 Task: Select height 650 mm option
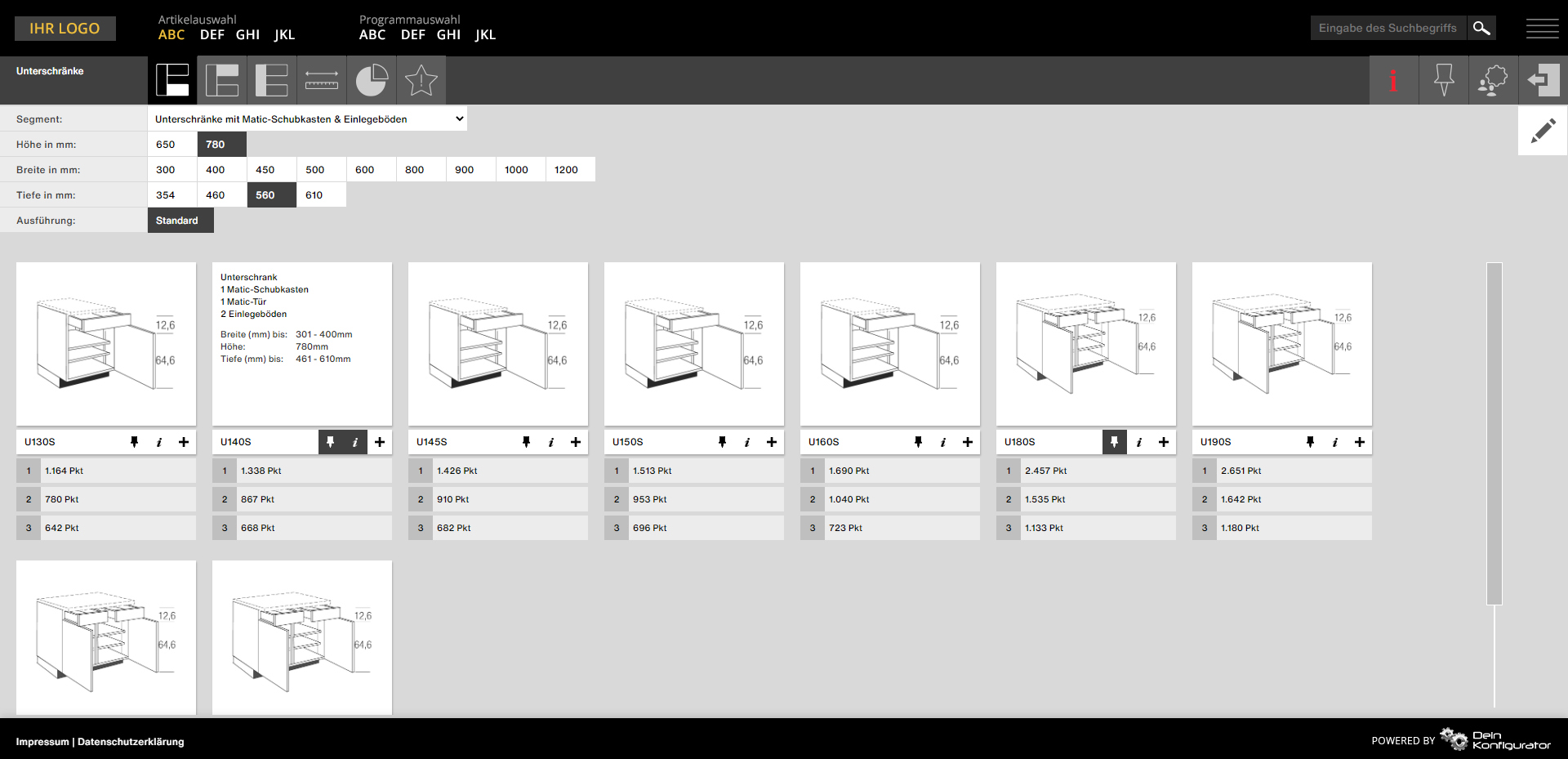coord(172,145)
